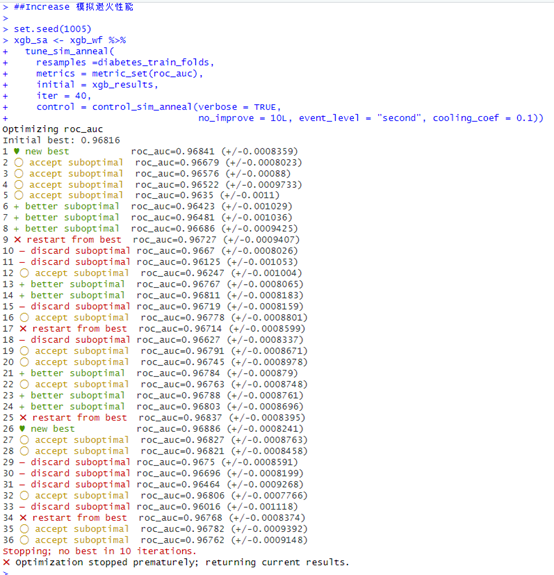
Task: Click iteration 11 discard suboptimal row
Action: coord(150,262)
